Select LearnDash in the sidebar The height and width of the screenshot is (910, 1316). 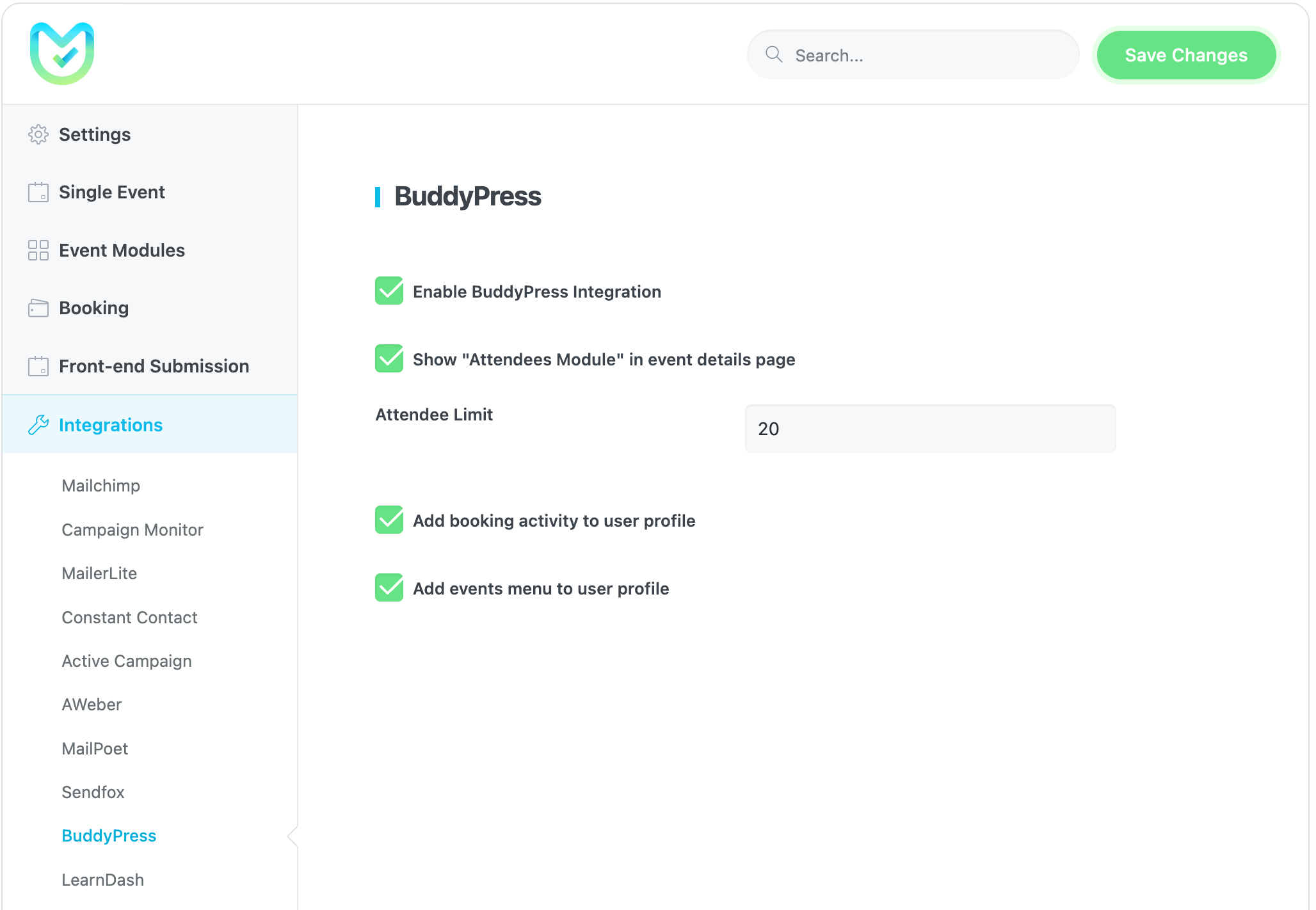[102, 880]
